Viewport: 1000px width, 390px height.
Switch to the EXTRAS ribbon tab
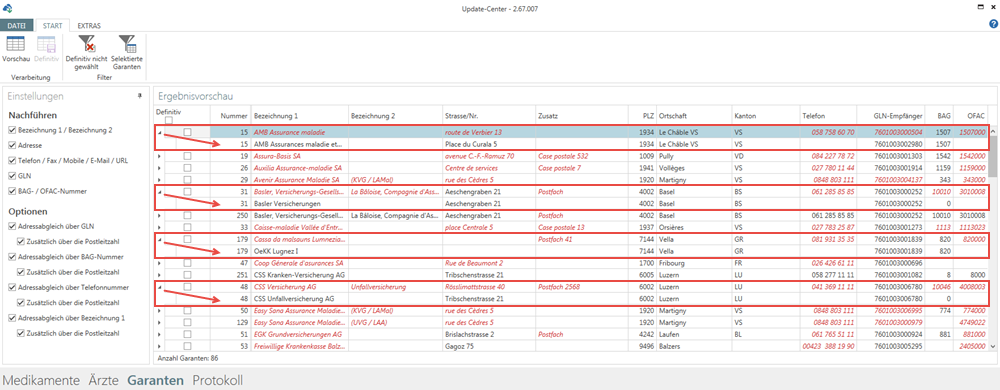89,26
